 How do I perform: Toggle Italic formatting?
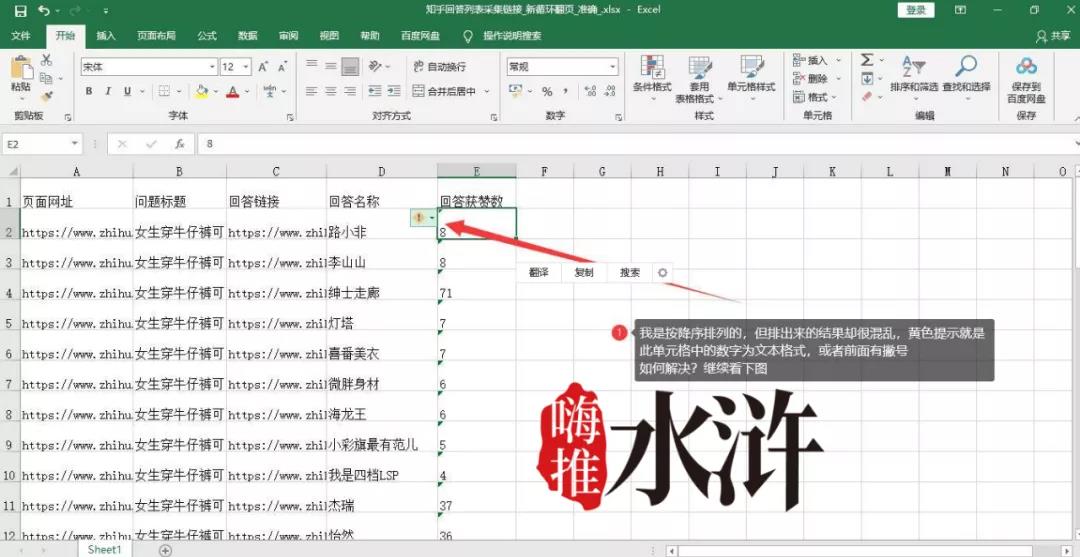point(107,91)
